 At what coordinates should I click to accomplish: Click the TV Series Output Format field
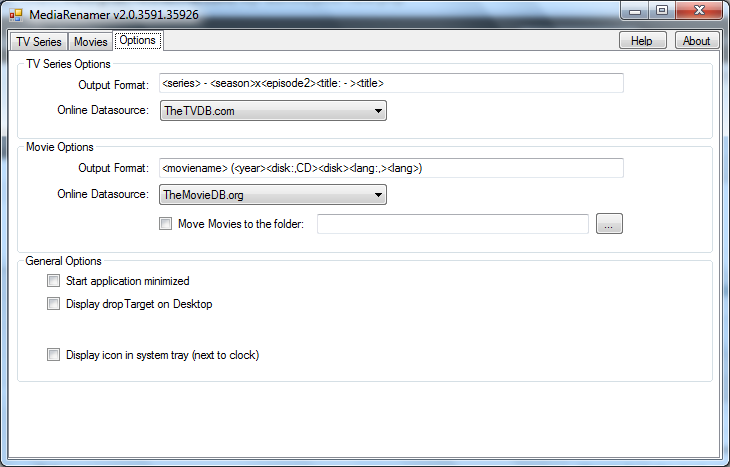coord(391,83)
